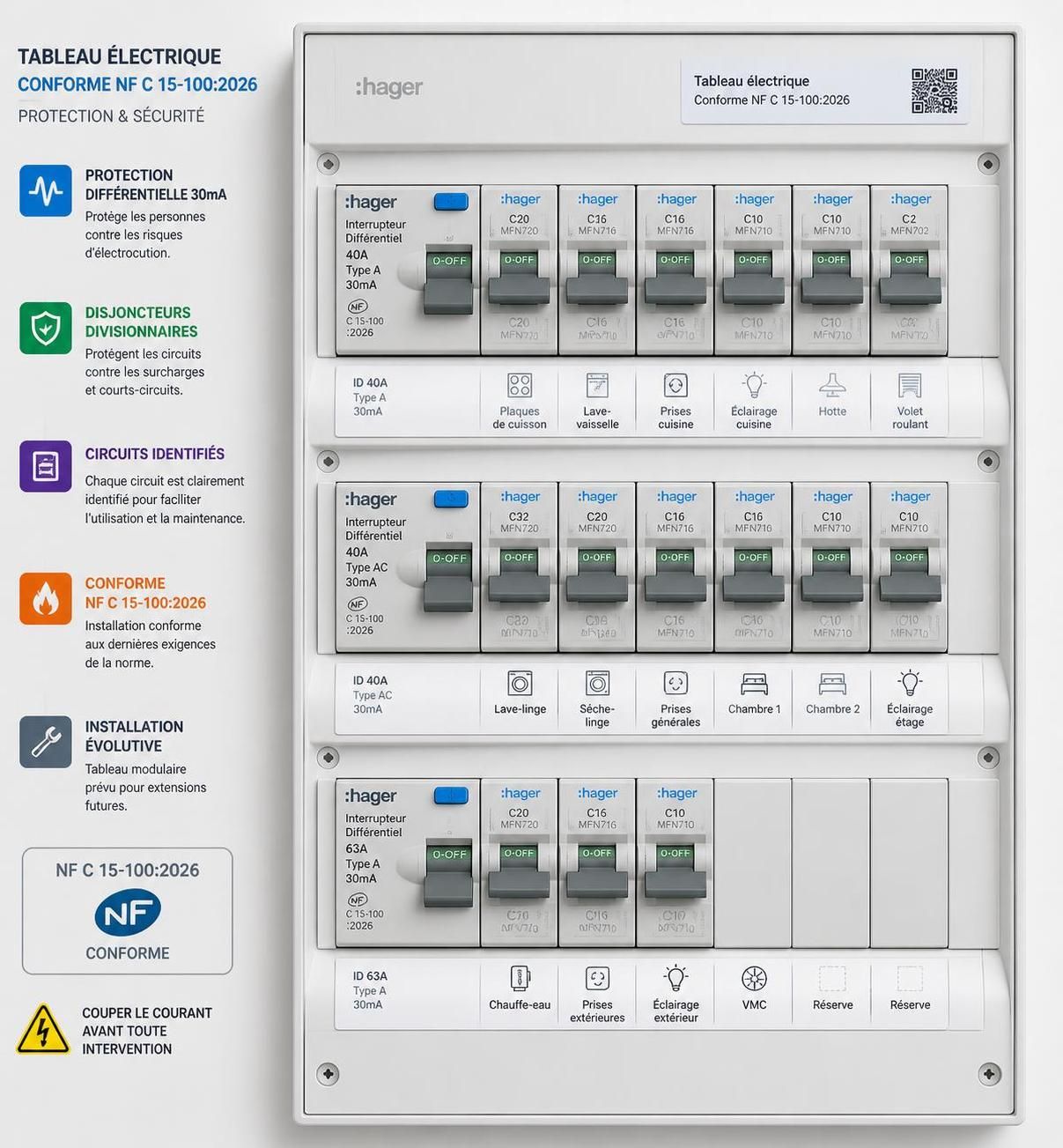
Task: Click the Volet roulant shutter icon
Action: click(910, 385)
